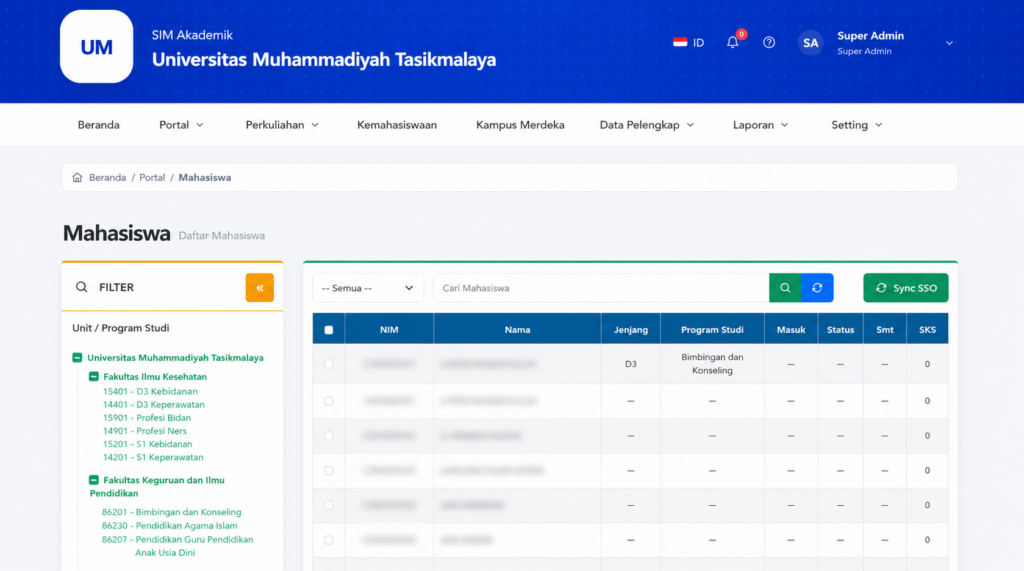Viewport: 1024px width, 571px height.
Task: Click the blue refresh button
Action: click(x=817, y=287)
